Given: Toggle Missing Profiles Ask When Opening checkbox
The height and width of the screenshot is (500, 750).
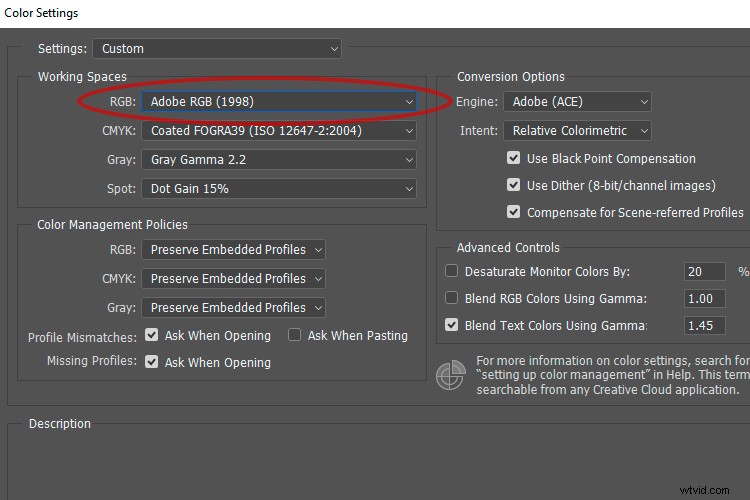Looking at the screenshot, I should coord(152,362).
